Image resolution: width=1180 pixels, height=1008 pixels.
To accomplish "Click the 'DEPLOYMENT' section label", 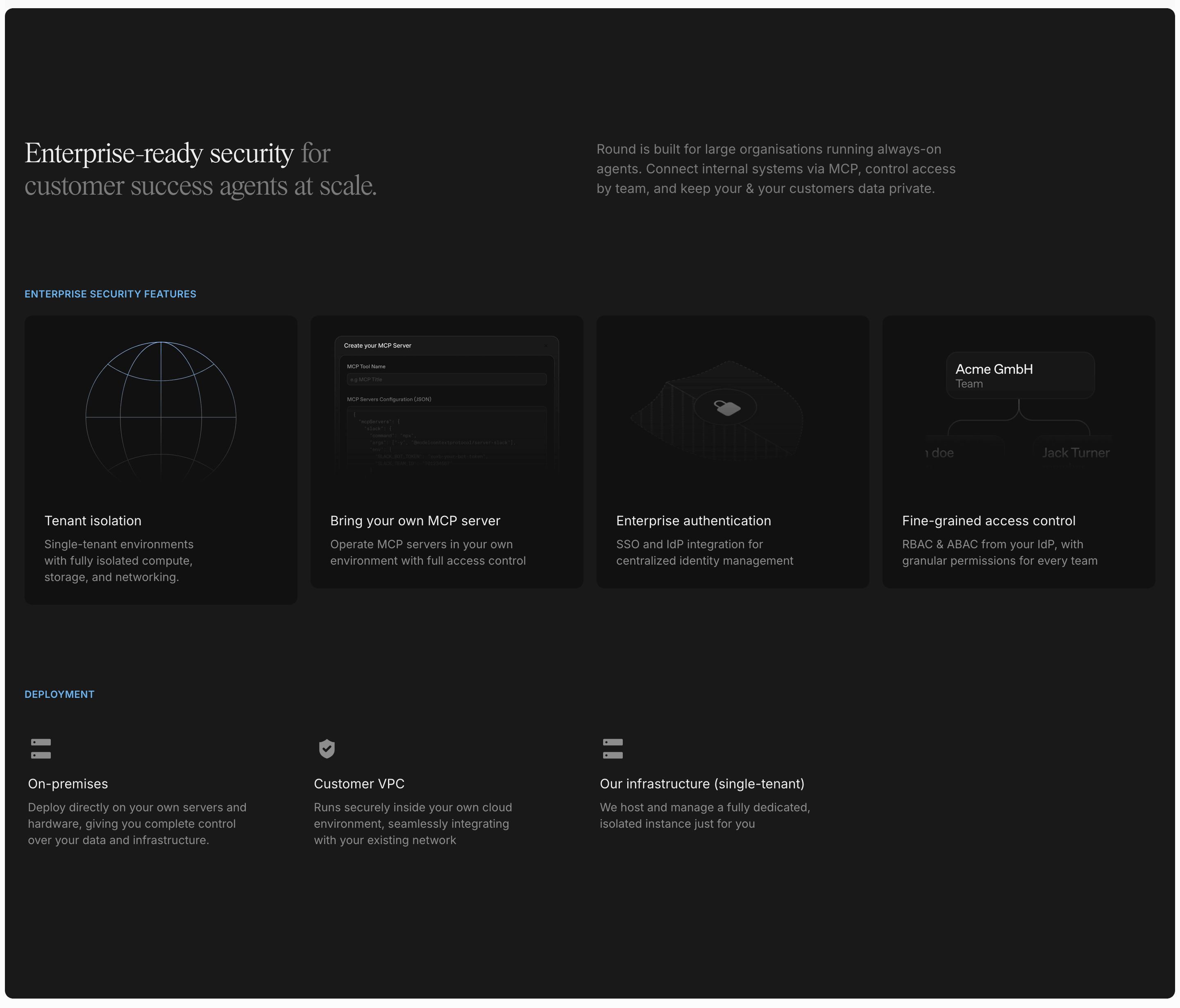I will coord(59,694).
